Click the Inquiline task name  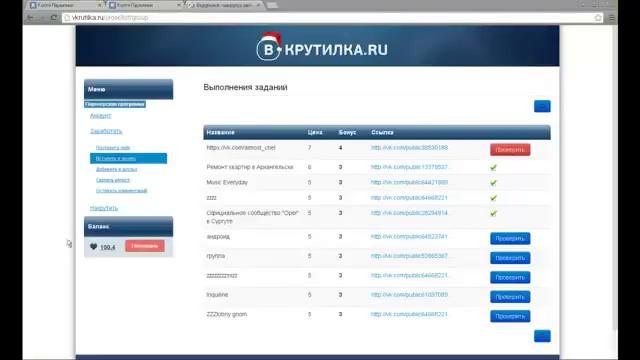click(217, 295)
